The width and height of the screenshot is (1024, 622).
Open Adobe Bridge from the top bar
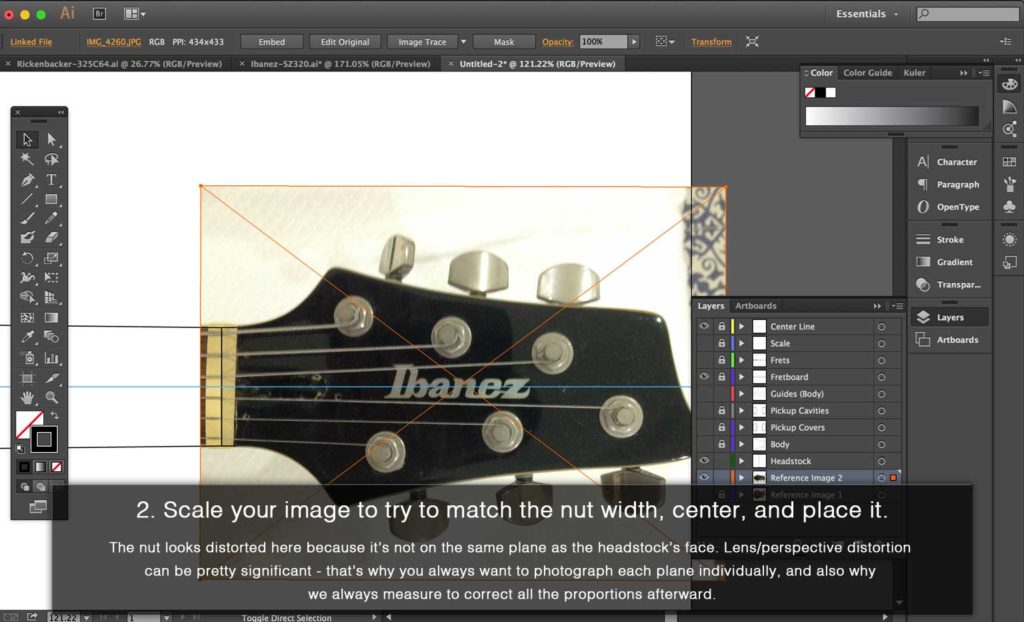point(99,14)
